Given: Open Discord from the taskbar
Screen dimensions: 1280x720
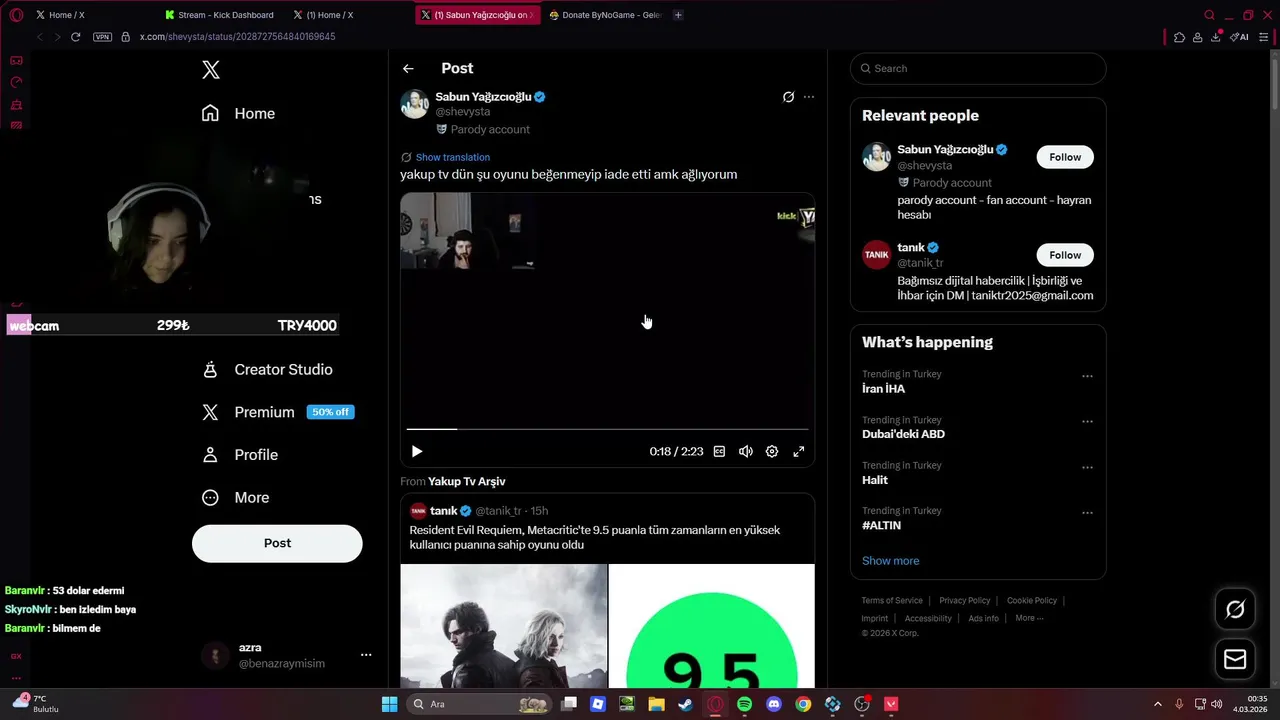Looking at the screenshot, I should (x=773, y=704).
